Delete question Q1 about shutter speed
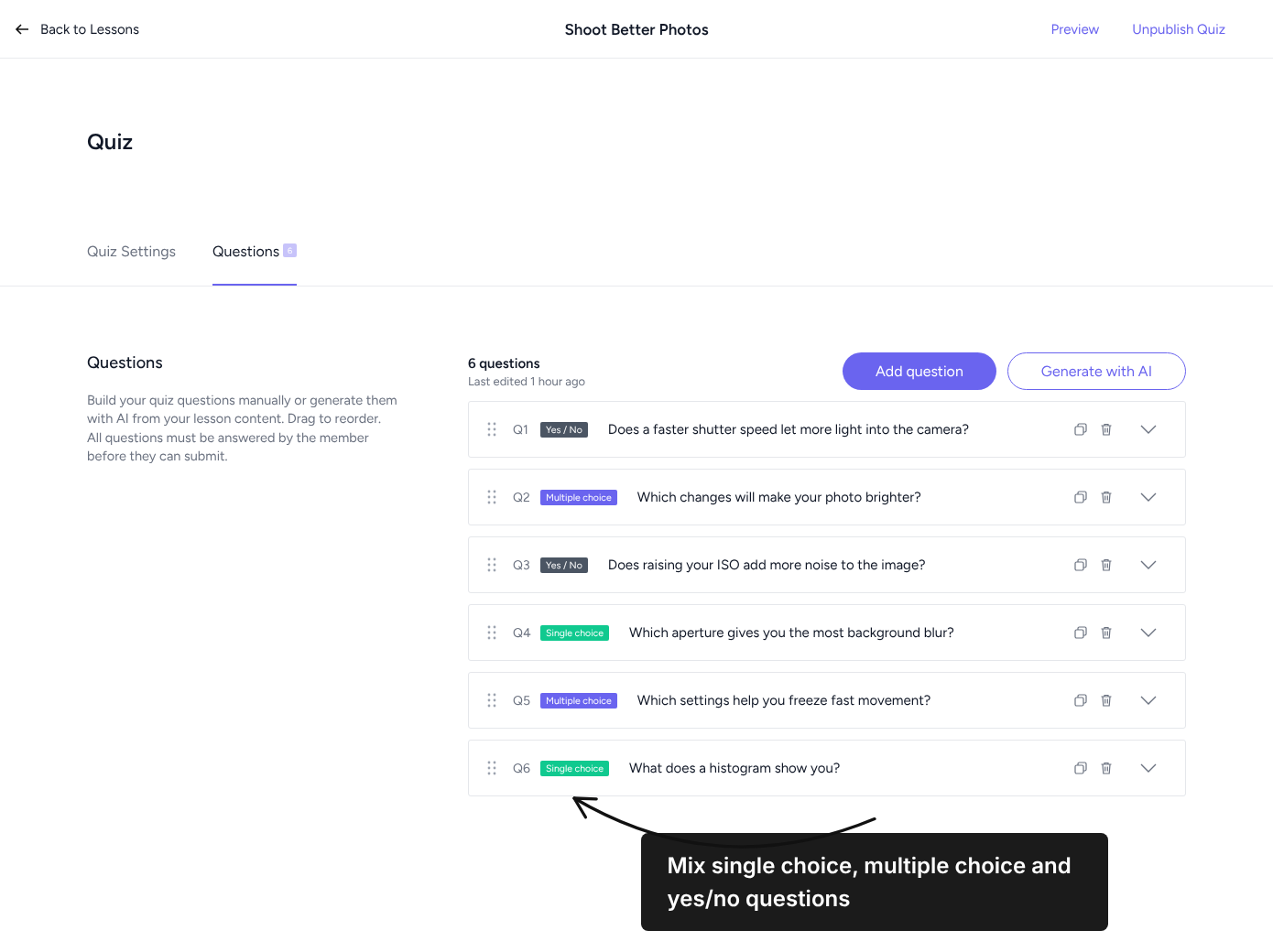Image resolution: width=1273 pixels, height=952 pixels. (x=1106, y=429)
